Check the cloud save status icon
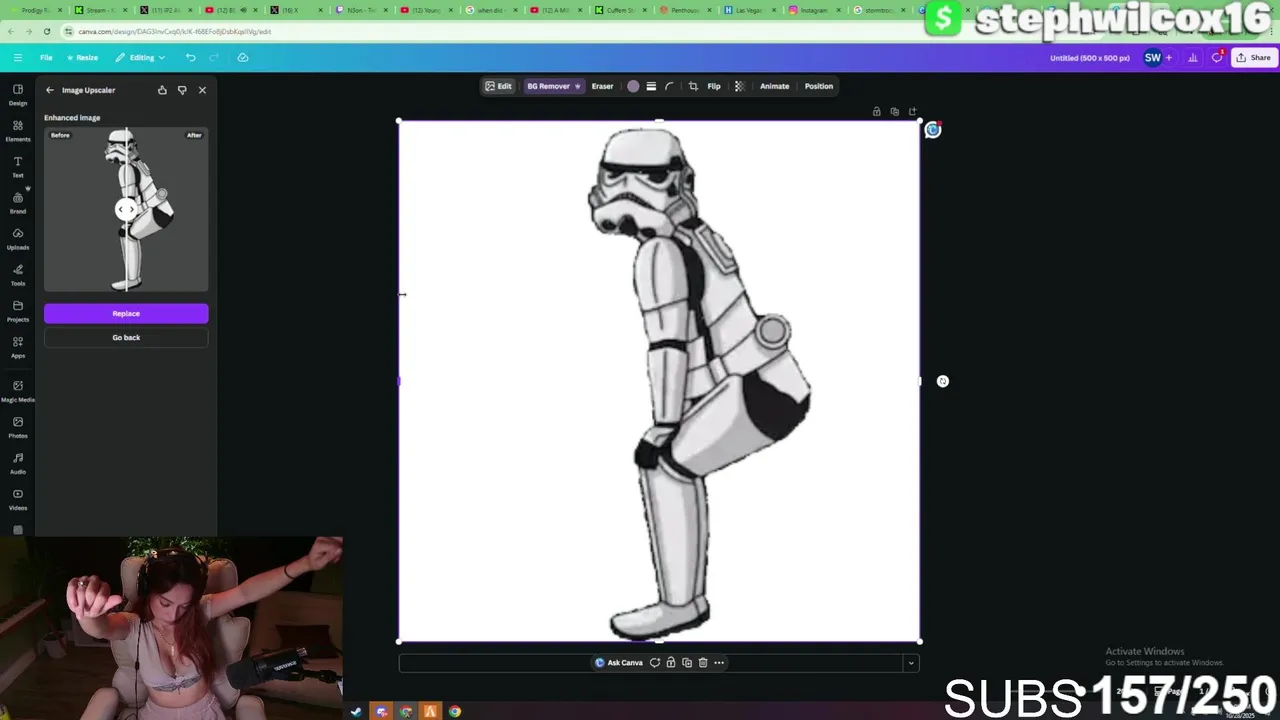The width and height of the screenshot is (1280, 720). 243,58
